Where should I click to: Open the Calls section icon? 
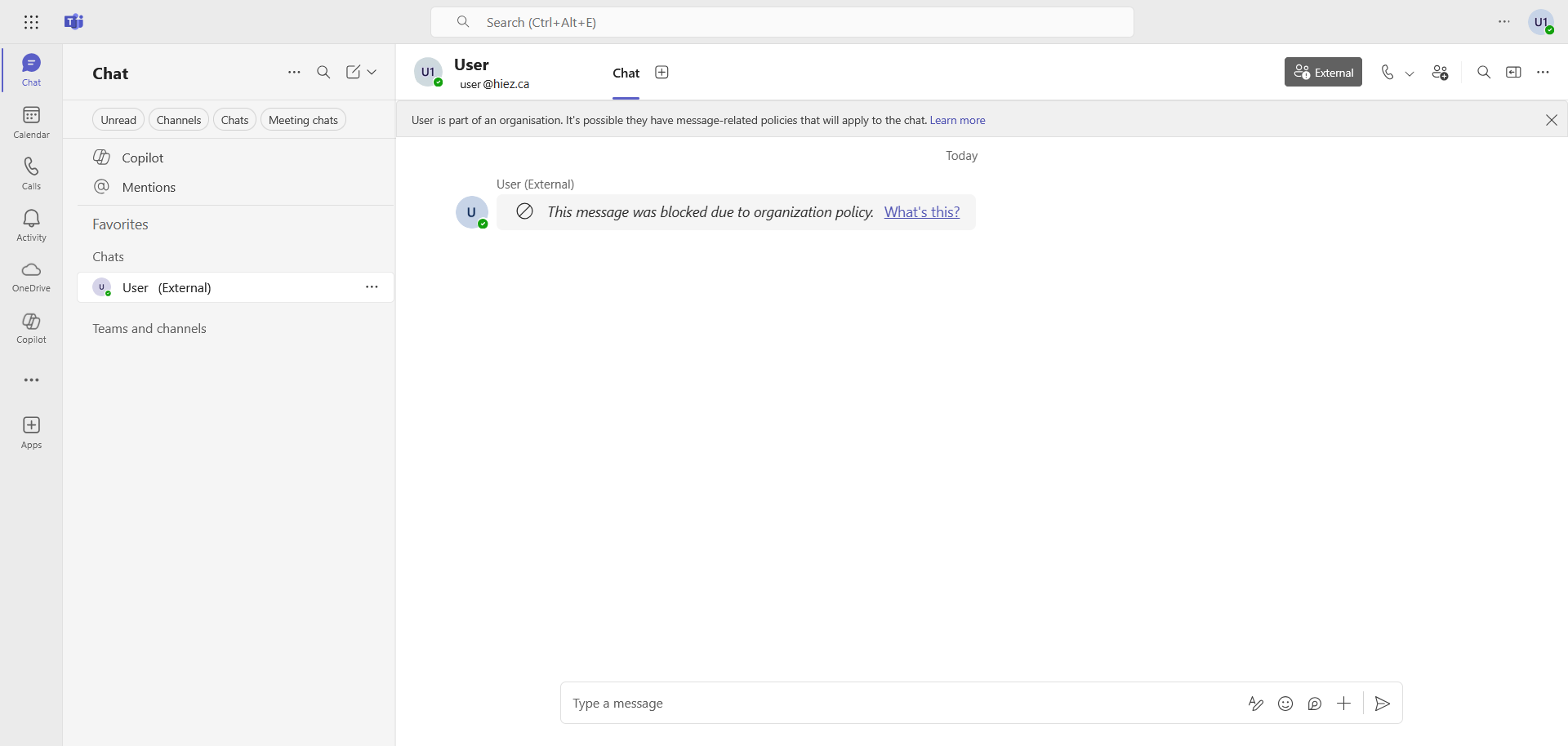click(x=31, y=173)
